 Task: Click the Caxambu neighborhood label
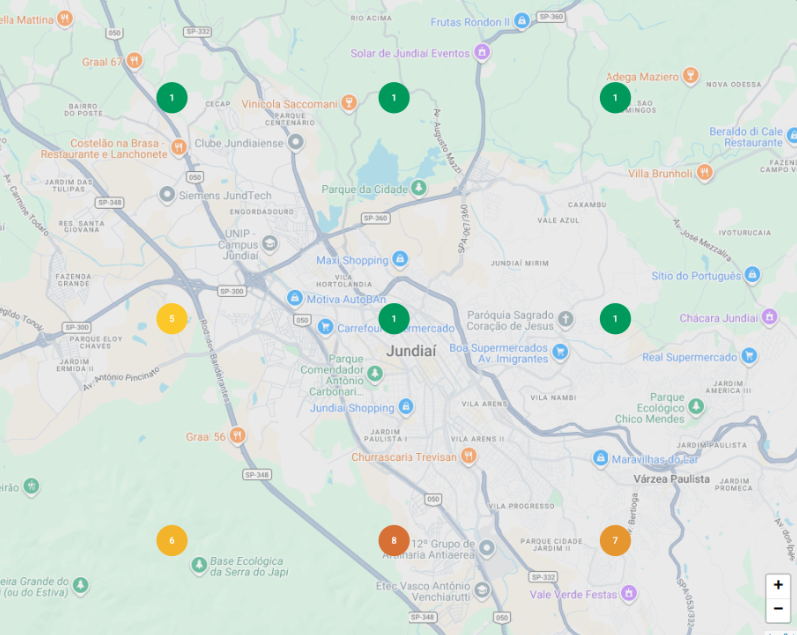click(587, 205)
